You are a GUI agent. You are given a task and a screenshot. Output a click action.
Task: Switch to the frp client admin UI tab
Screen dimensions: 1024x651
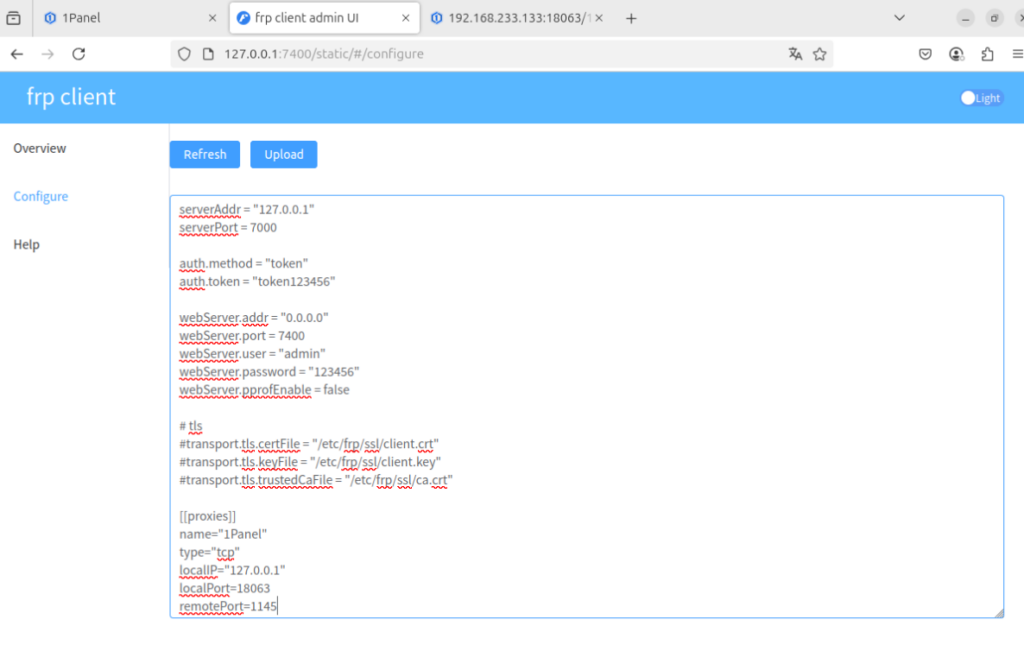pos(324,18)
